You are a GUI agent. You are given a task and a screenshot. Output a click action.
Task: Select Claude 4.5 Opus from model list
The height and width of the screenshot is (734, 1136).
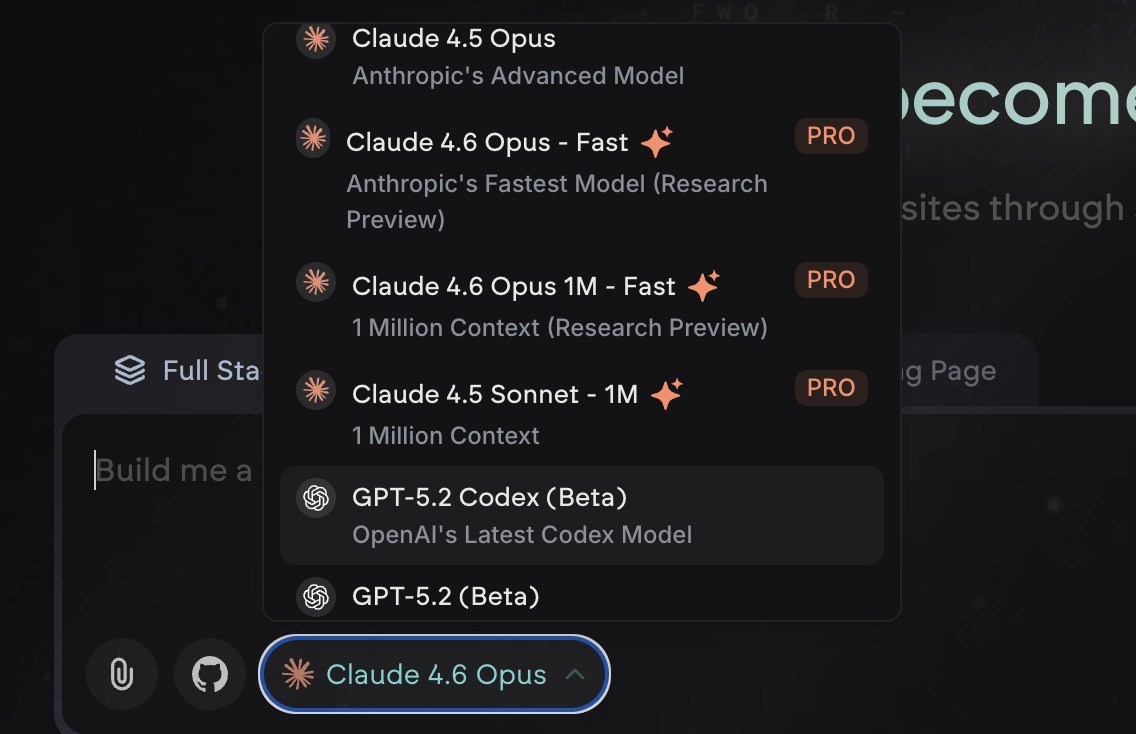454,40
